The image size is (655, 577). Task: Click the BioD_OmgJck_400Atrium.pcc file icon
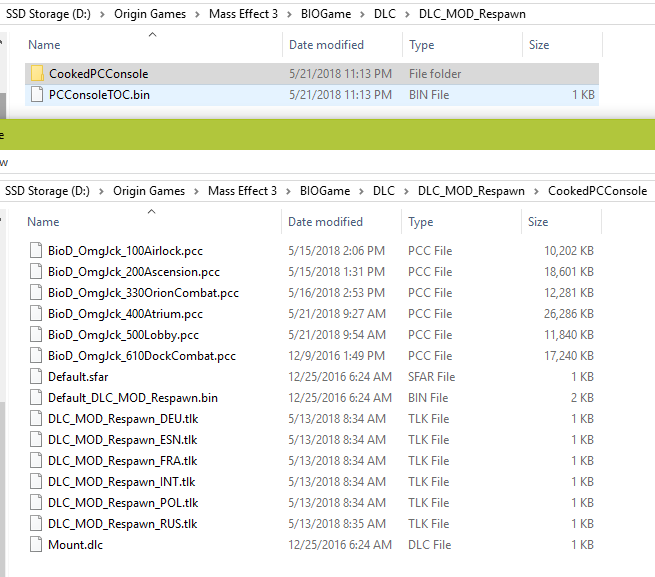click(37, 314)
